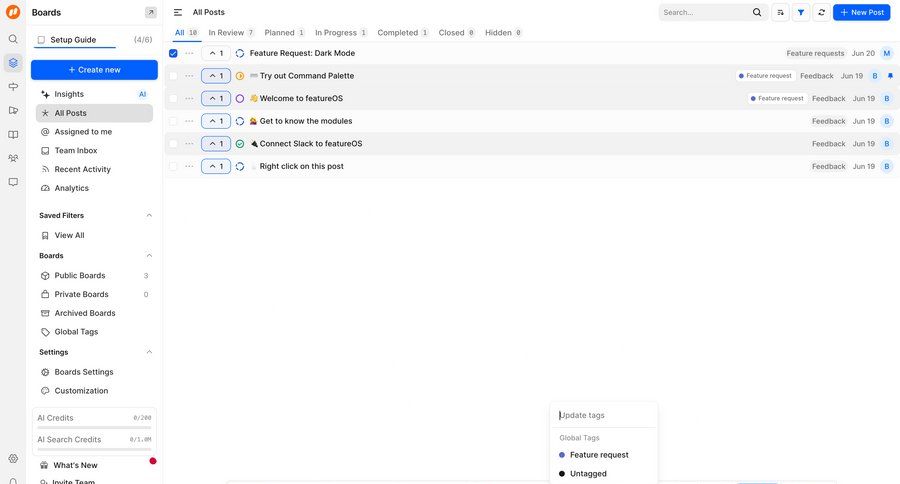Switch to the All tab
900x484 pixels.
click(x=187, y=33)
